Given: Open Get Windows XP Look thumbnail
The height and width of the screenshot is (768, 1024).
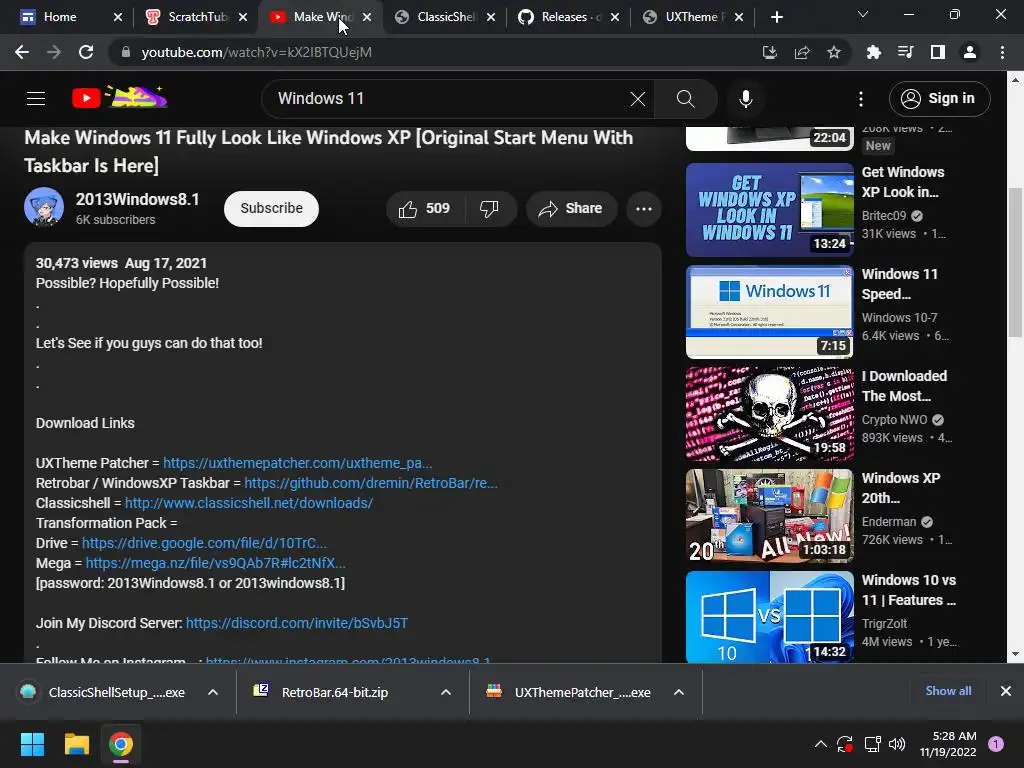Looking at the screenshot, I should (x=770, y=210).
